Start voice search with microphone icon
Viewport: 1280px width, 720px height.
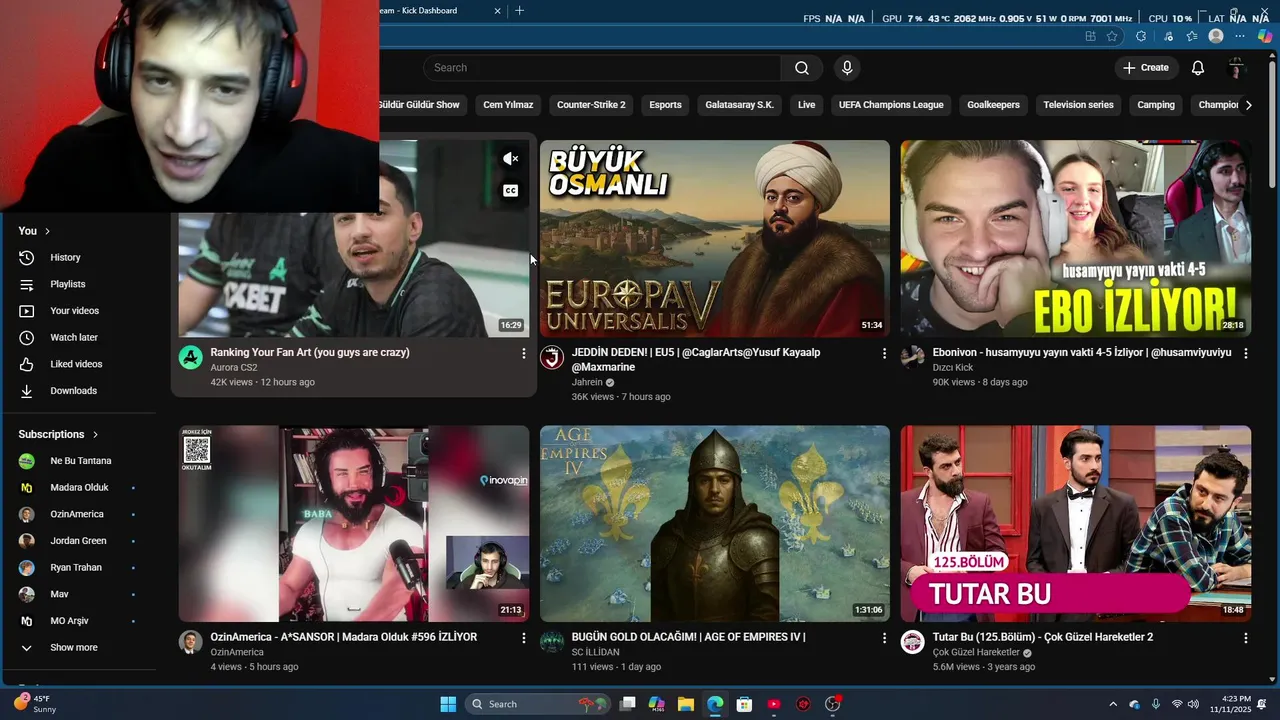(847, 68)
